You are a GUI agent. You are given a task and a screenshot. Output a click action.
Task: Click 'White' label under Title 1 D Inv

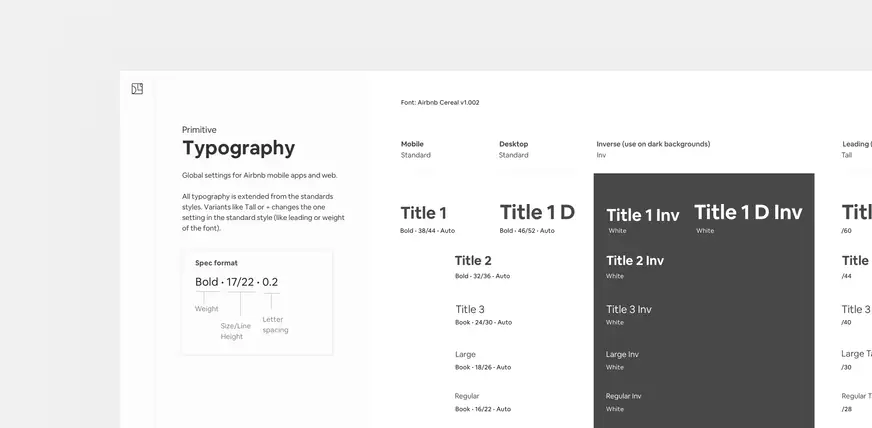(x=705, y=231)
